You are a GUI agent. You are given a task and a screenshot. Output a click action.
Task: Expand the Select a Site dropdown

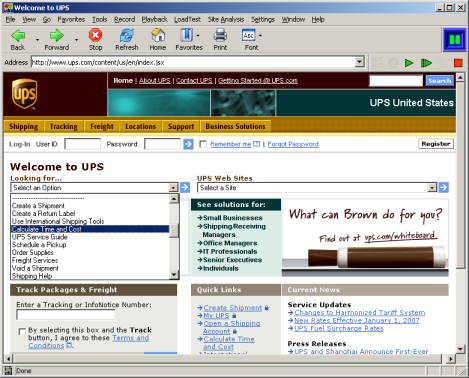(x=432, y=188)
